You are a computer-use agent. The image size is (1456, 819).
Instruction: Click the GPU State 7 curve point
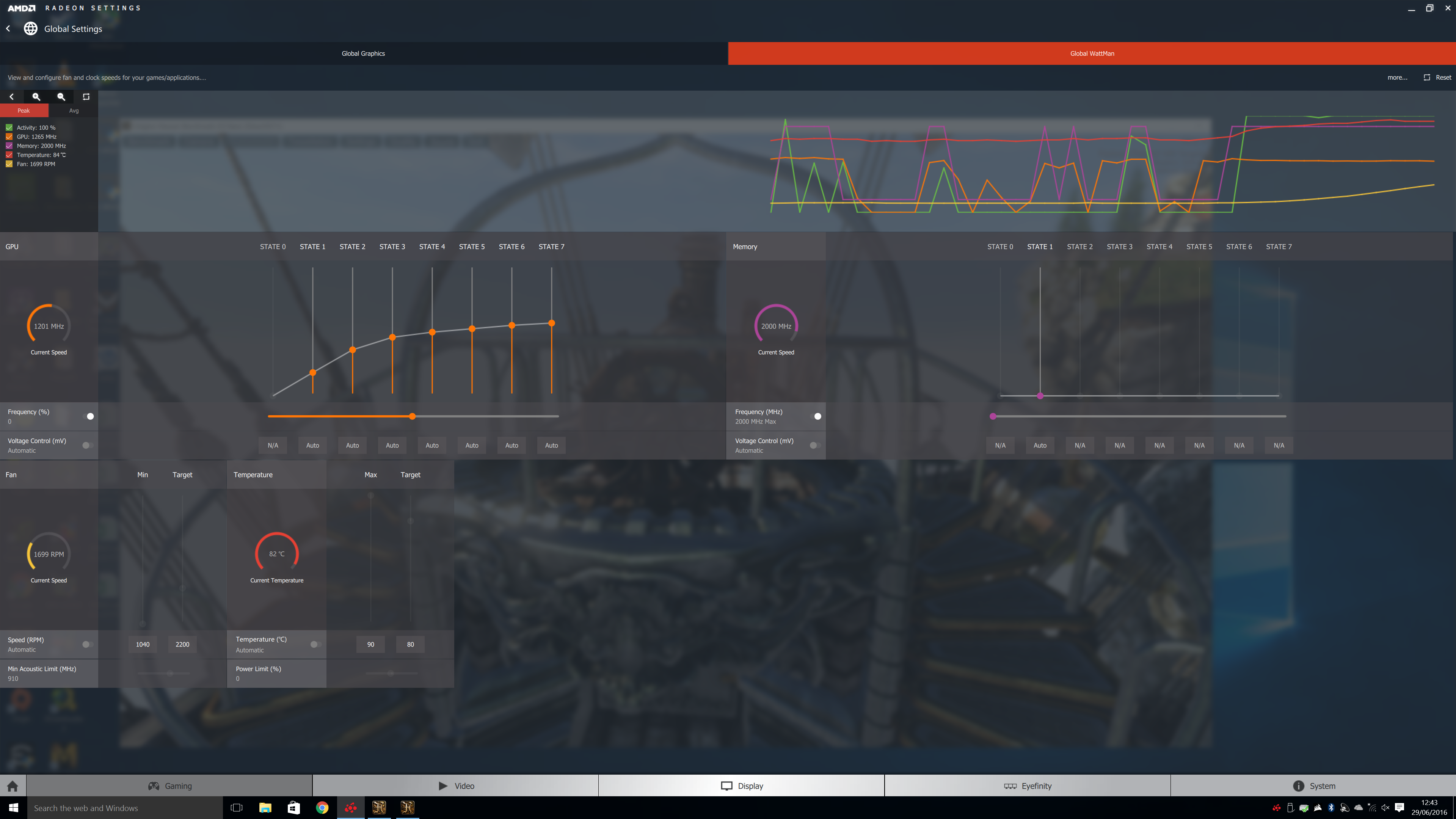pyautogui.click(x=552, y=323)
